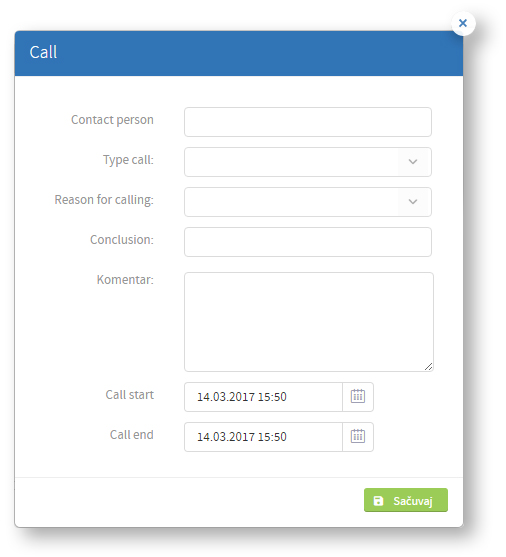Screen dimensions: 506x557
Task: Save the call with the Sačuvaj button
Action: tap(406, 500)
